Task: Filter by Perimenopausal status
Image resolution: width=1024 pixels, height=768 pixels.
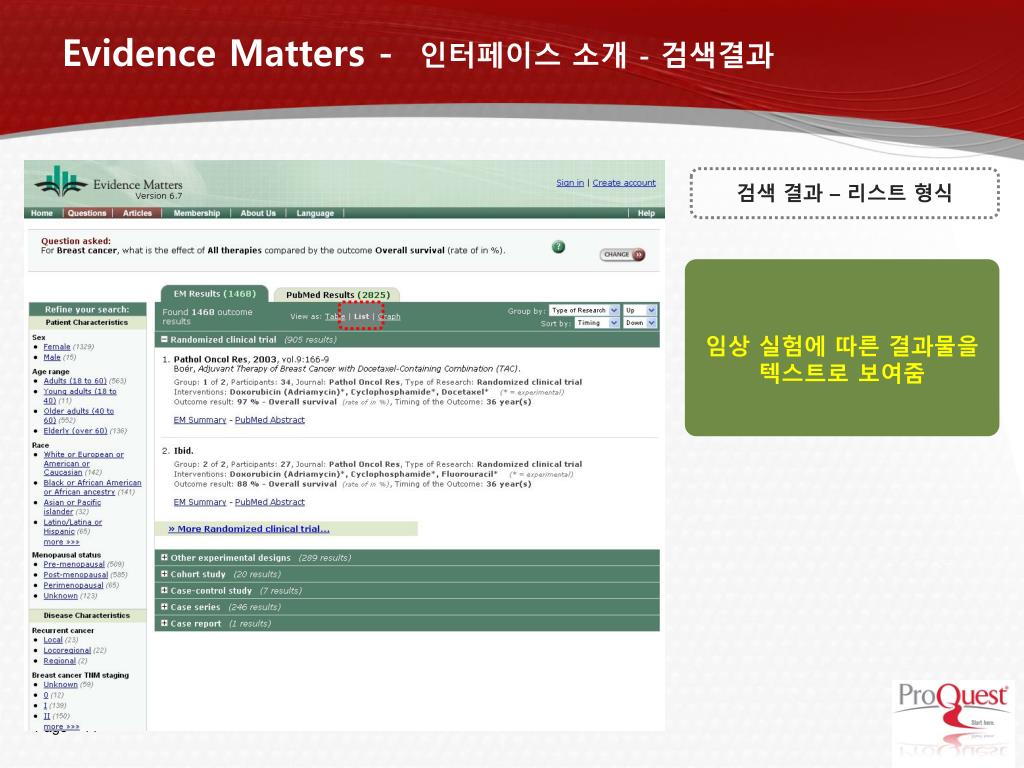Action: coord(73,585)
